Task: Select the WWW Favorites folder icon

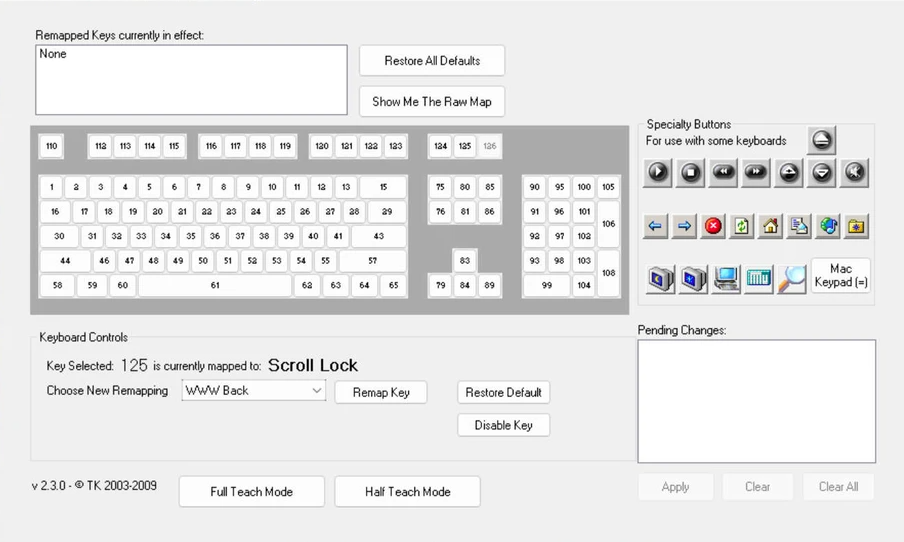Action: [x=856, y=226]
